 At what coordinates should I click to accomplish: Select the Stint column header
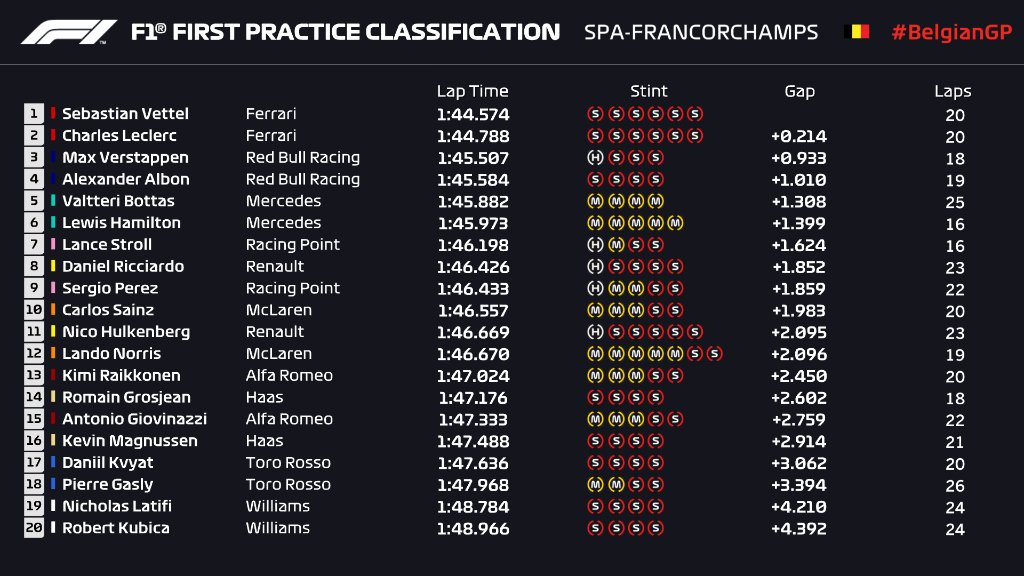tap(649, 91)
